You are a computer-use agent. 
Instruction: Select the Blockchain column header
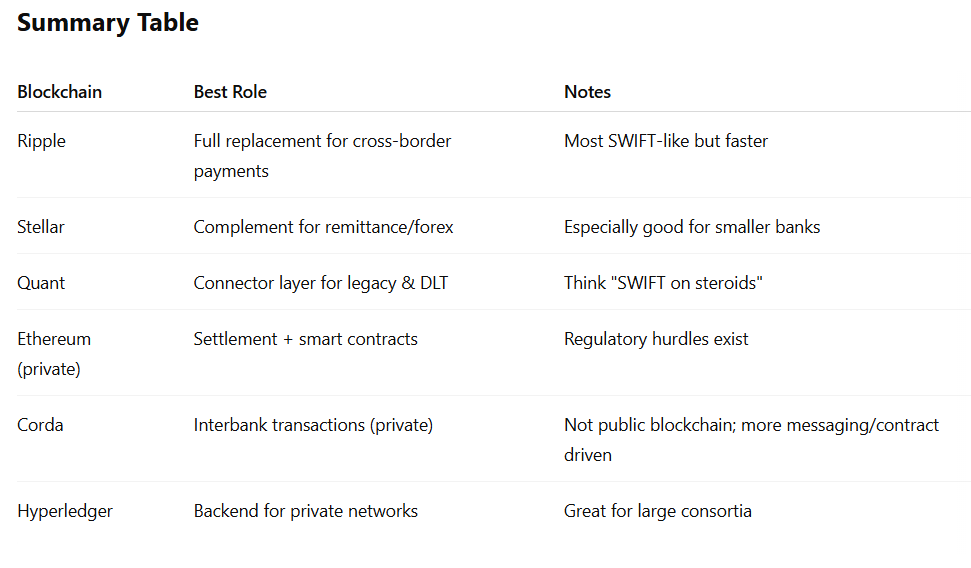[59, 92]
